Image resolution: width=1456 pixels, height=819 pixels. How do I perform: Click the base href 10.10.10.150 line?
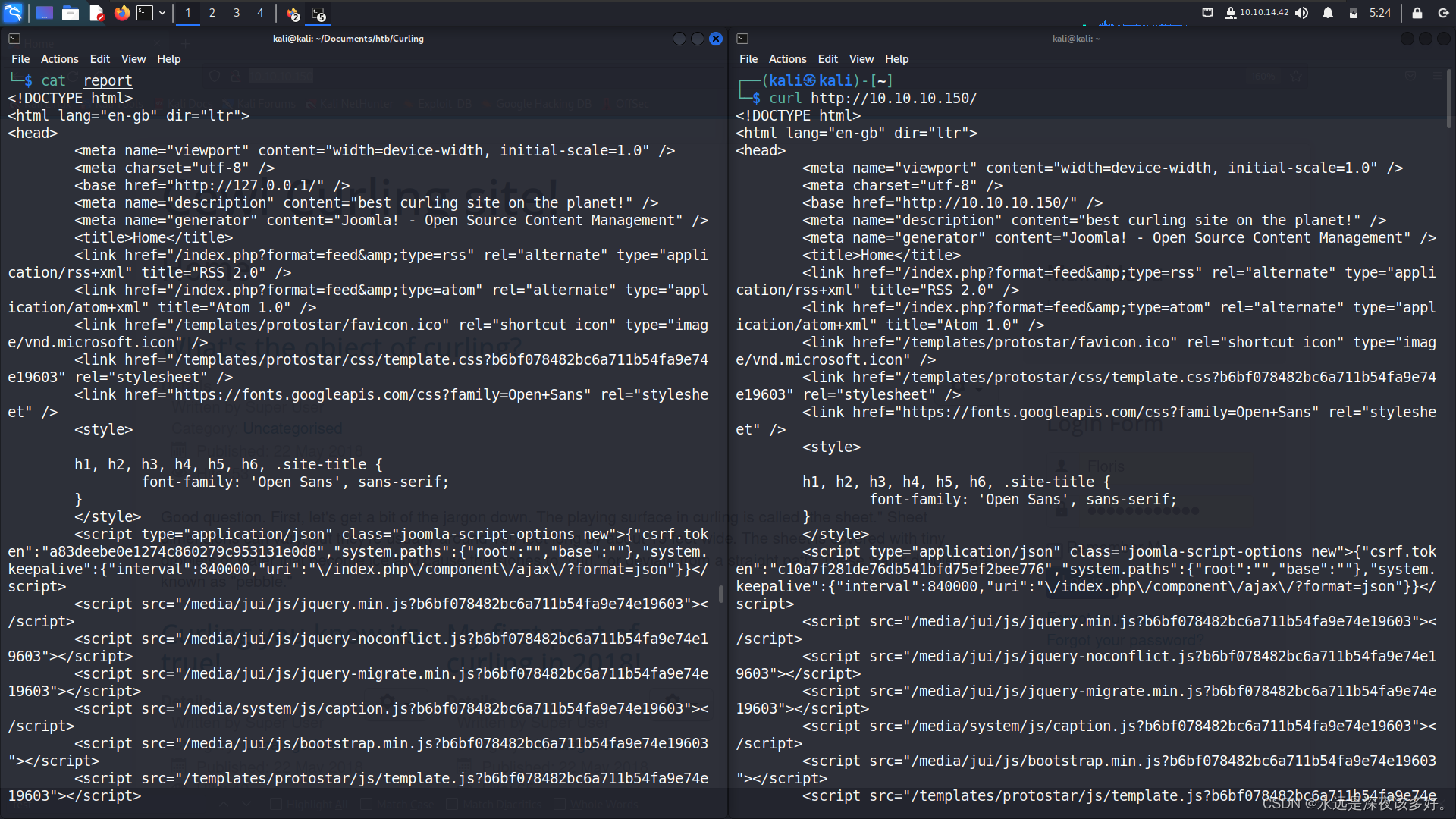click(952, 202)
